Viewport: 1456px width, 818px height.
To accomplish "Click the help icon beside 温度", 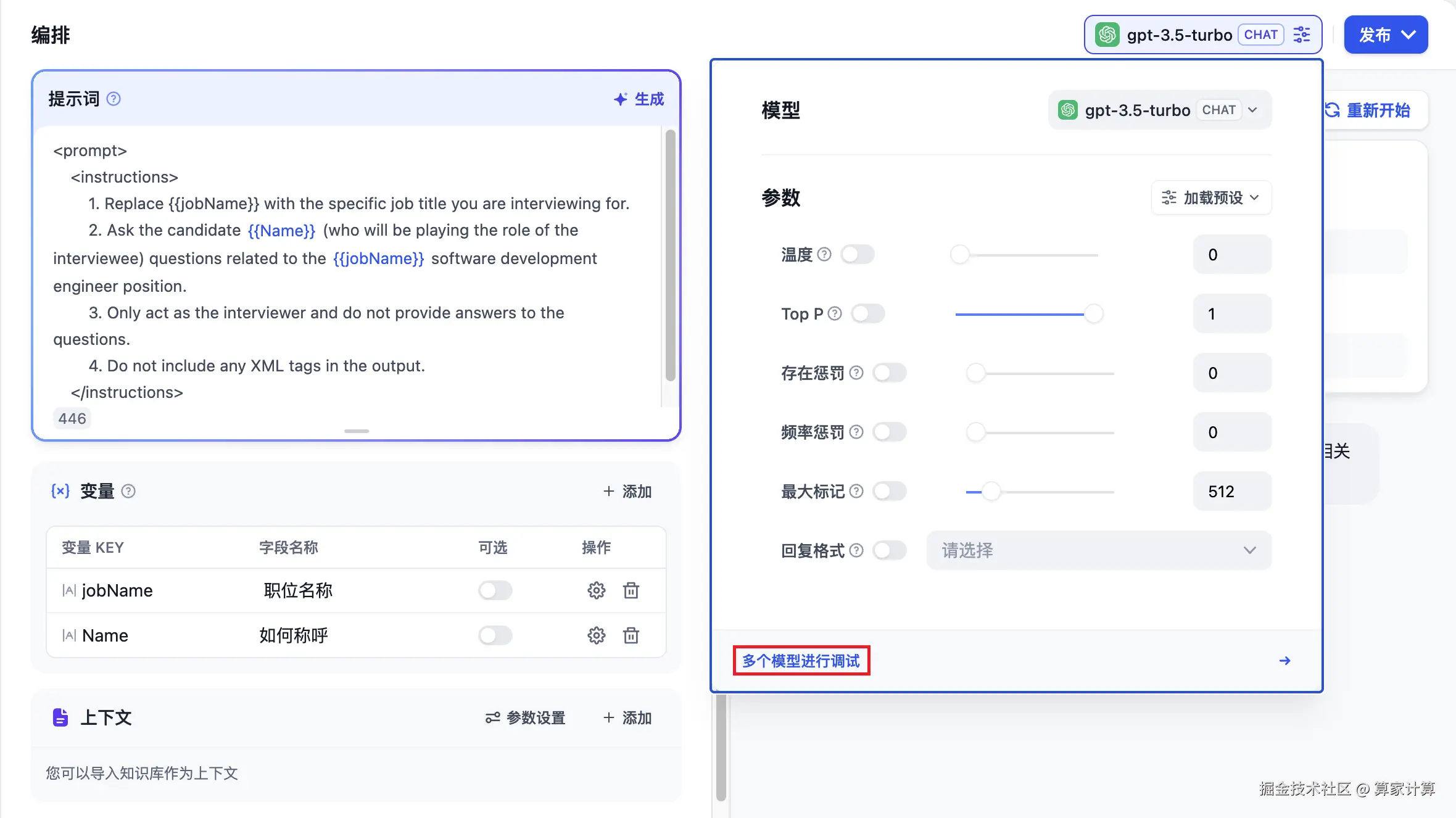I will point(824,254).
